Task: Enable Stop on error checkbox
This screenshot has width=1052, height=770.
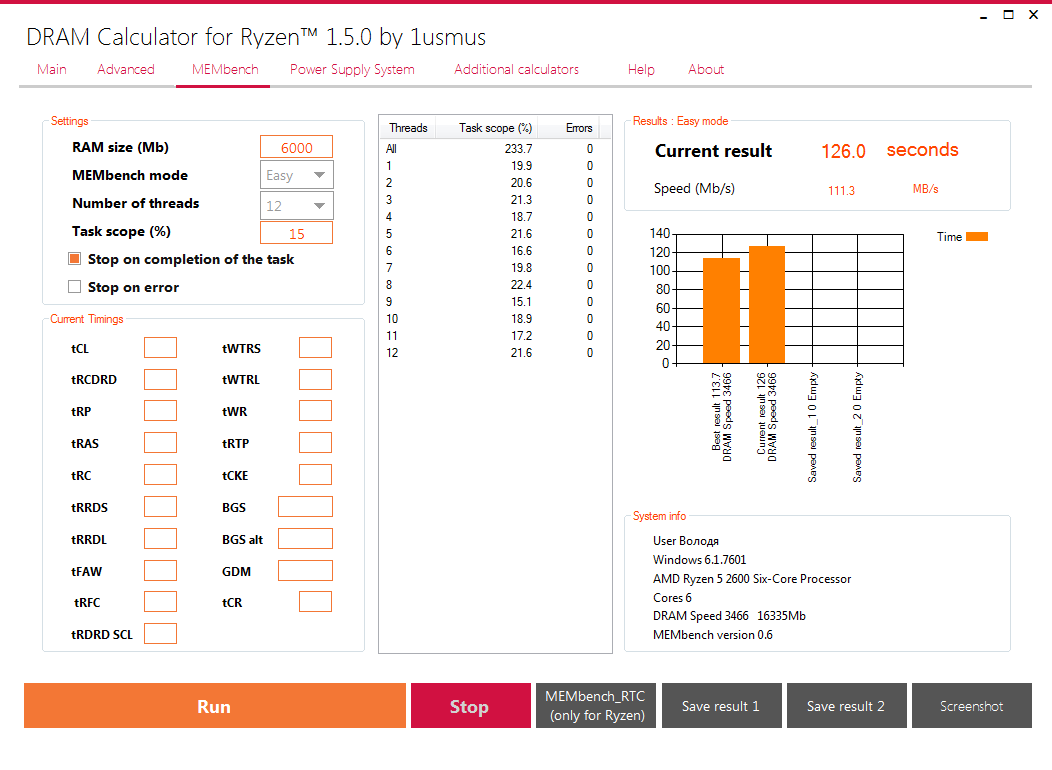Action: (x=74, y=287)
